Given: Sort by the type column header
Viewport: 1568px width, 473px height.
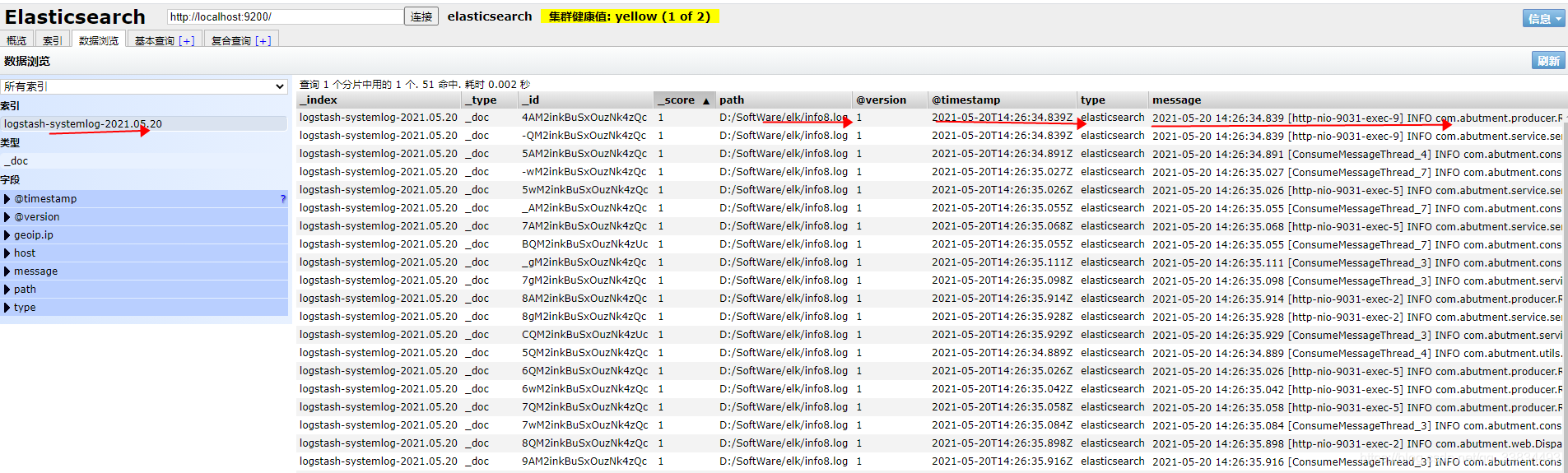Looking at the screenshot, I should [x=1113, y=100].
